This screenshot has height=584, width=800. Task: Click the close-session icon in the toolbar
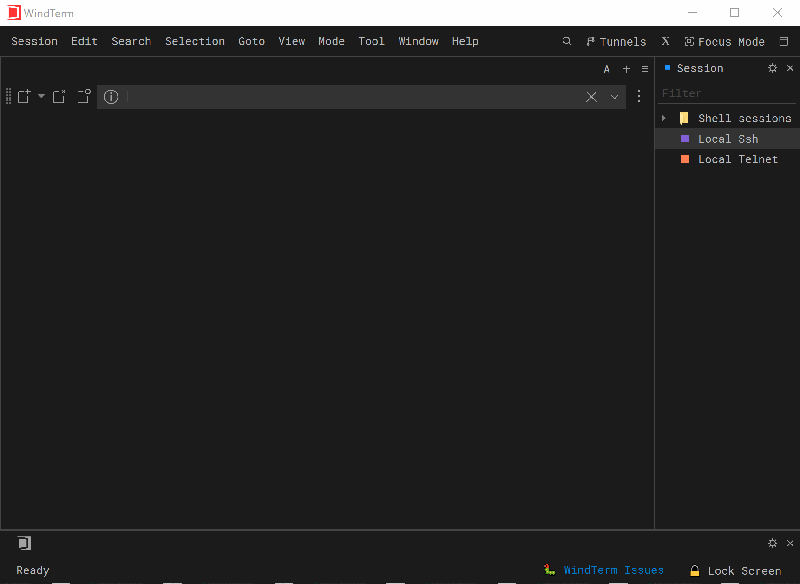[58, 97]
